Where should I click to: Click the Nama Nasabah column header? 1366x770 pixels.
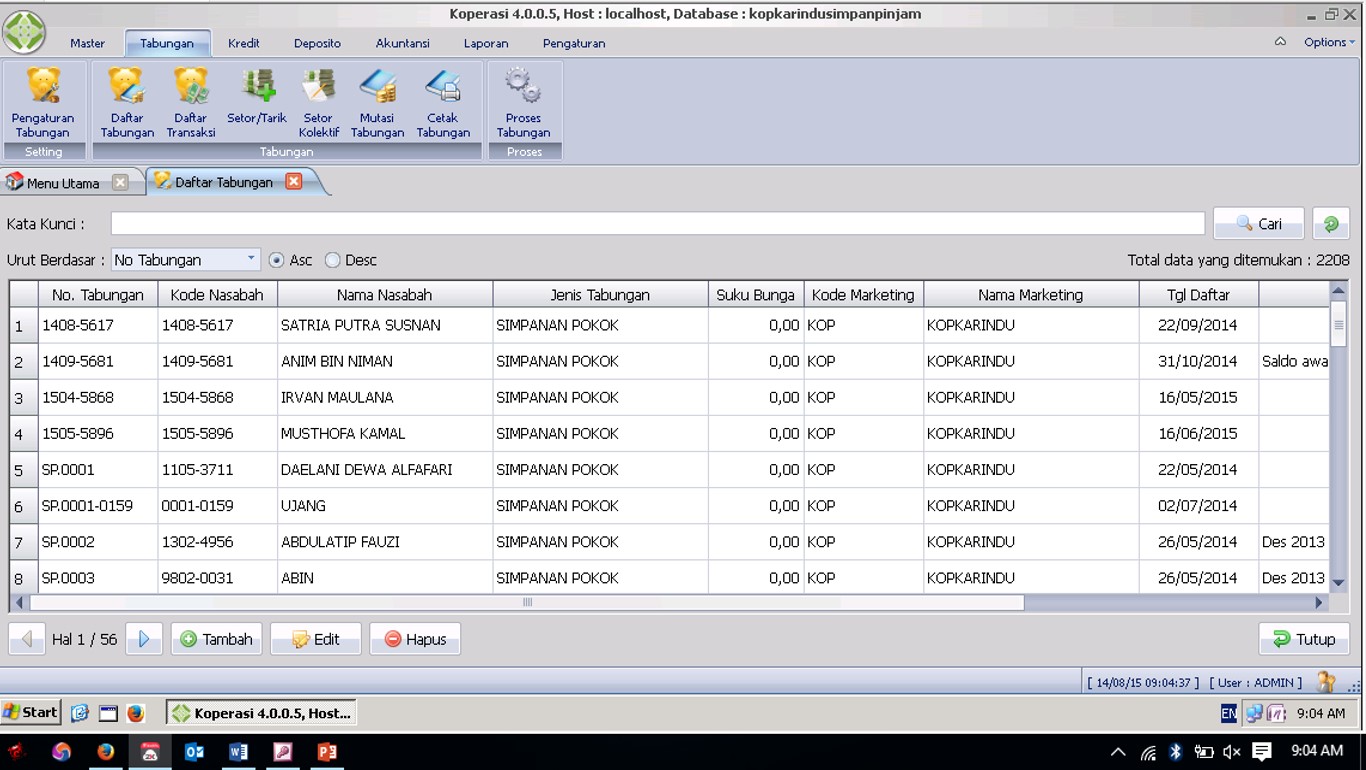point(385,295)
